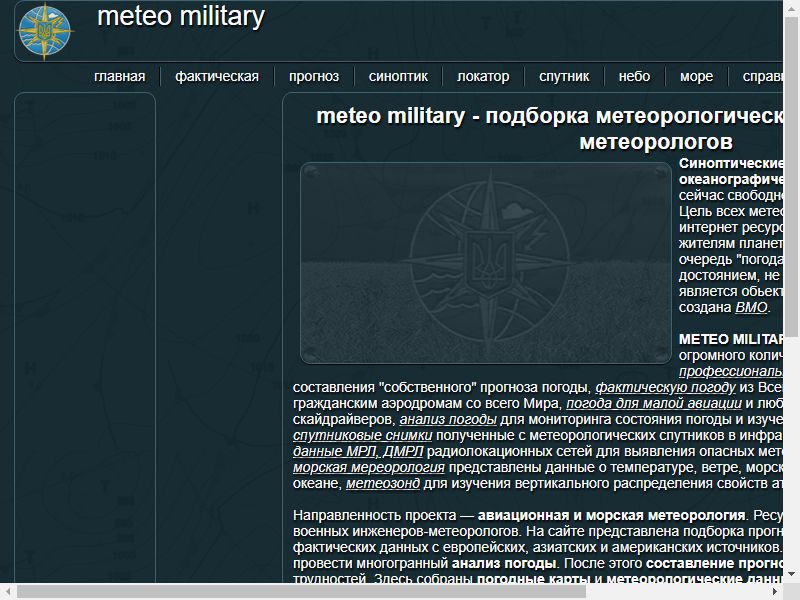
Task: Follow the 'метеозонд' link
Action: pyautogui.click(x=383, y=483)
